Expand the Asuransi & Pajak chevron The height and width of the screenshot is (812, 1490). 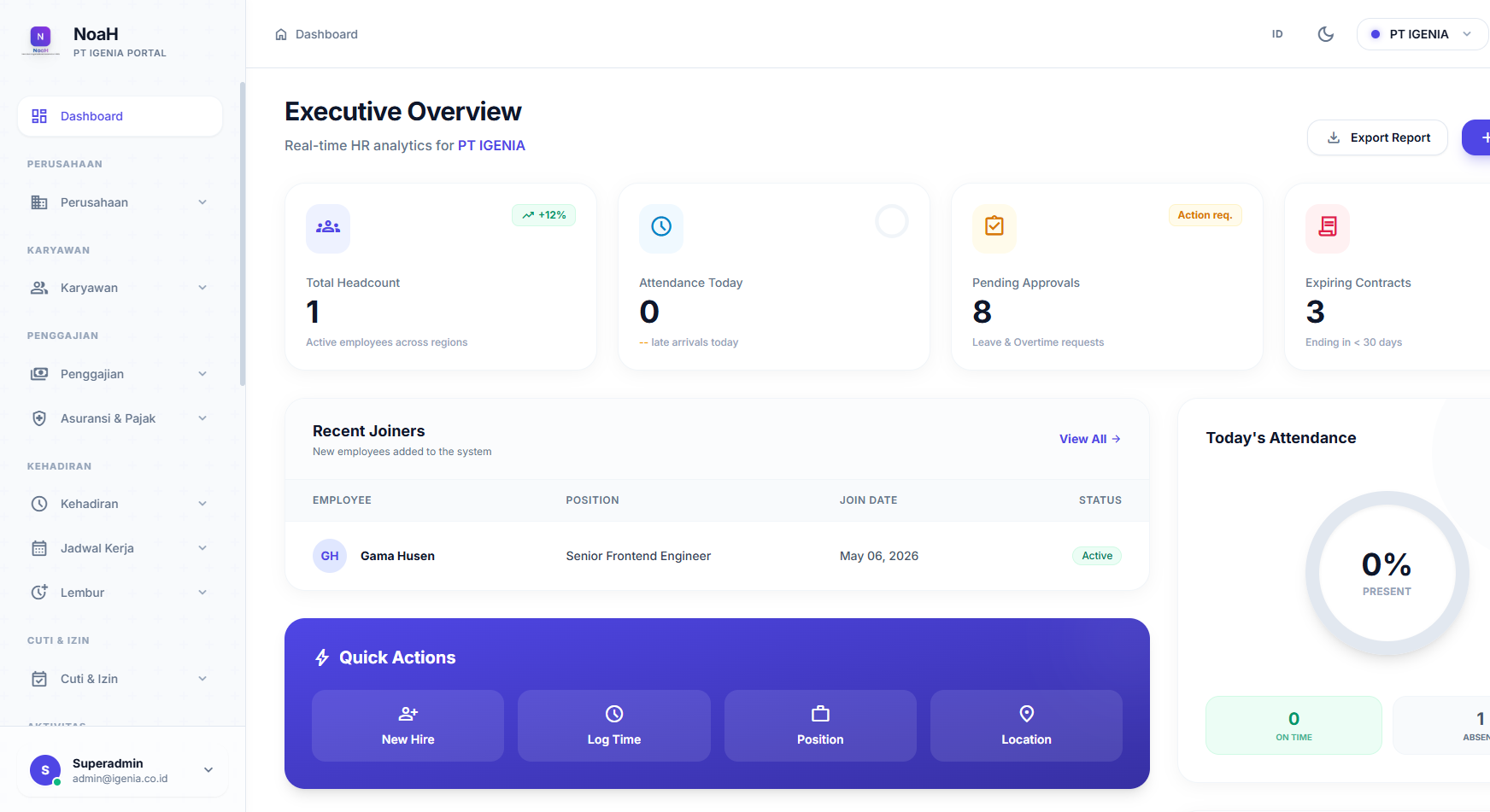[202, 418]
